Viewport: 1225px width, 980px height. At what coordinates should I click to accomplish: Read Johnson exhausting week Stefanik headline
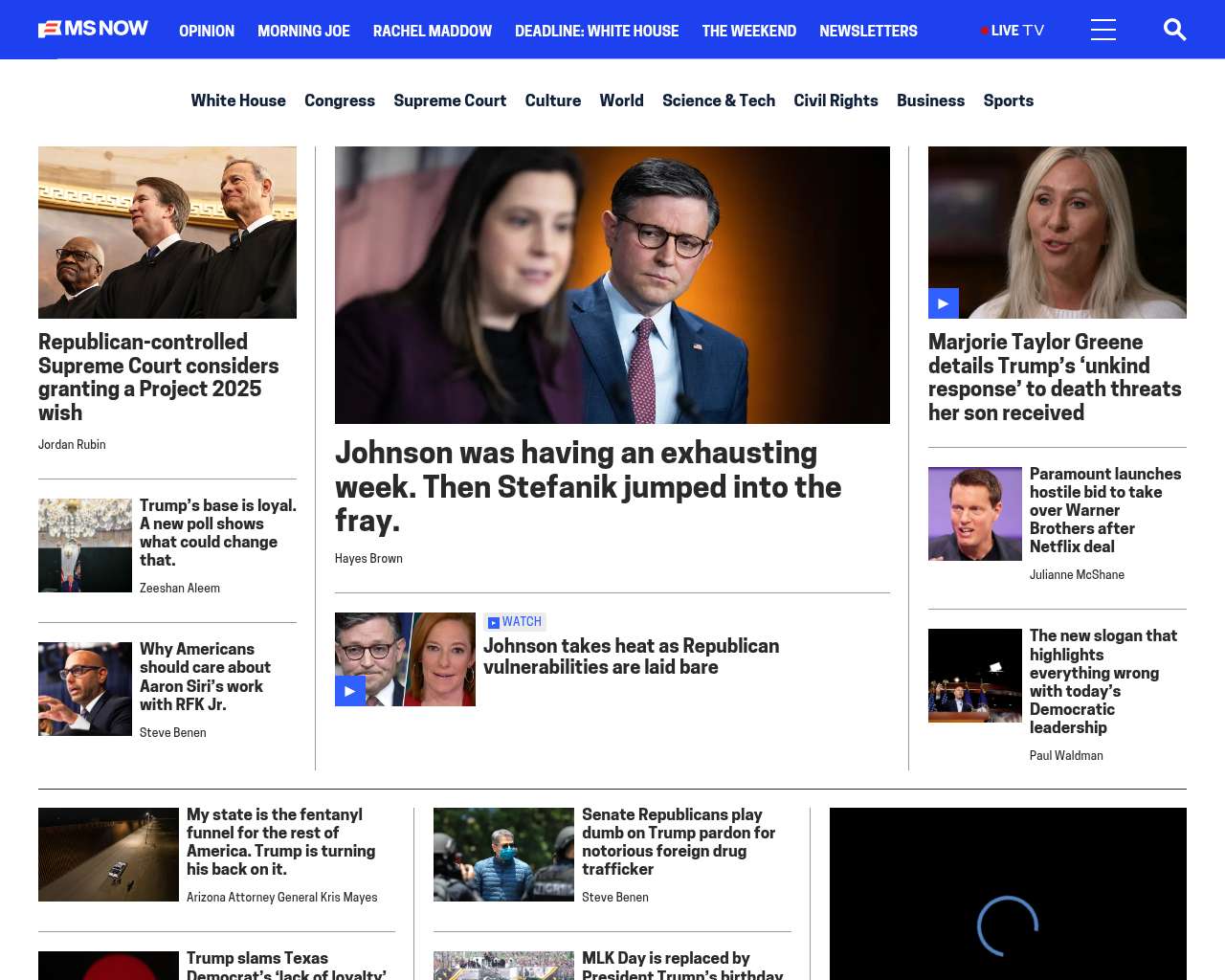coord(588,486)
